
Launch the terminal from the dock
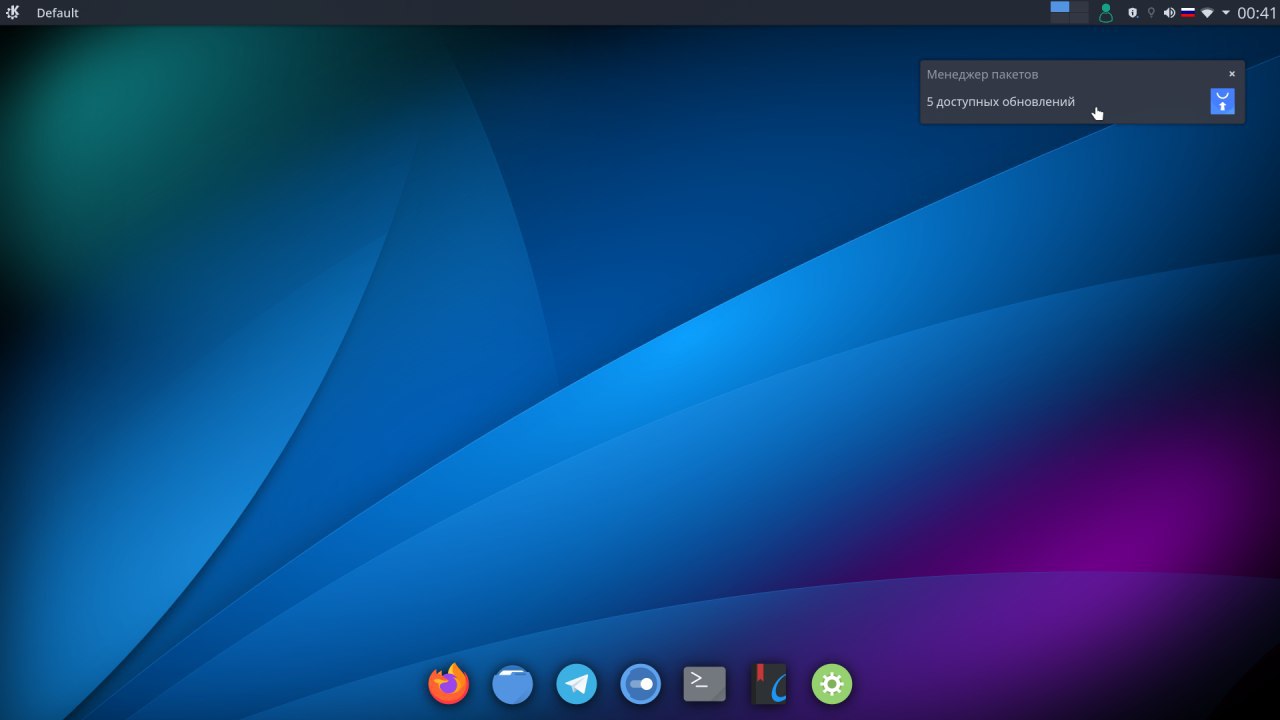click(x=704, y=684)
